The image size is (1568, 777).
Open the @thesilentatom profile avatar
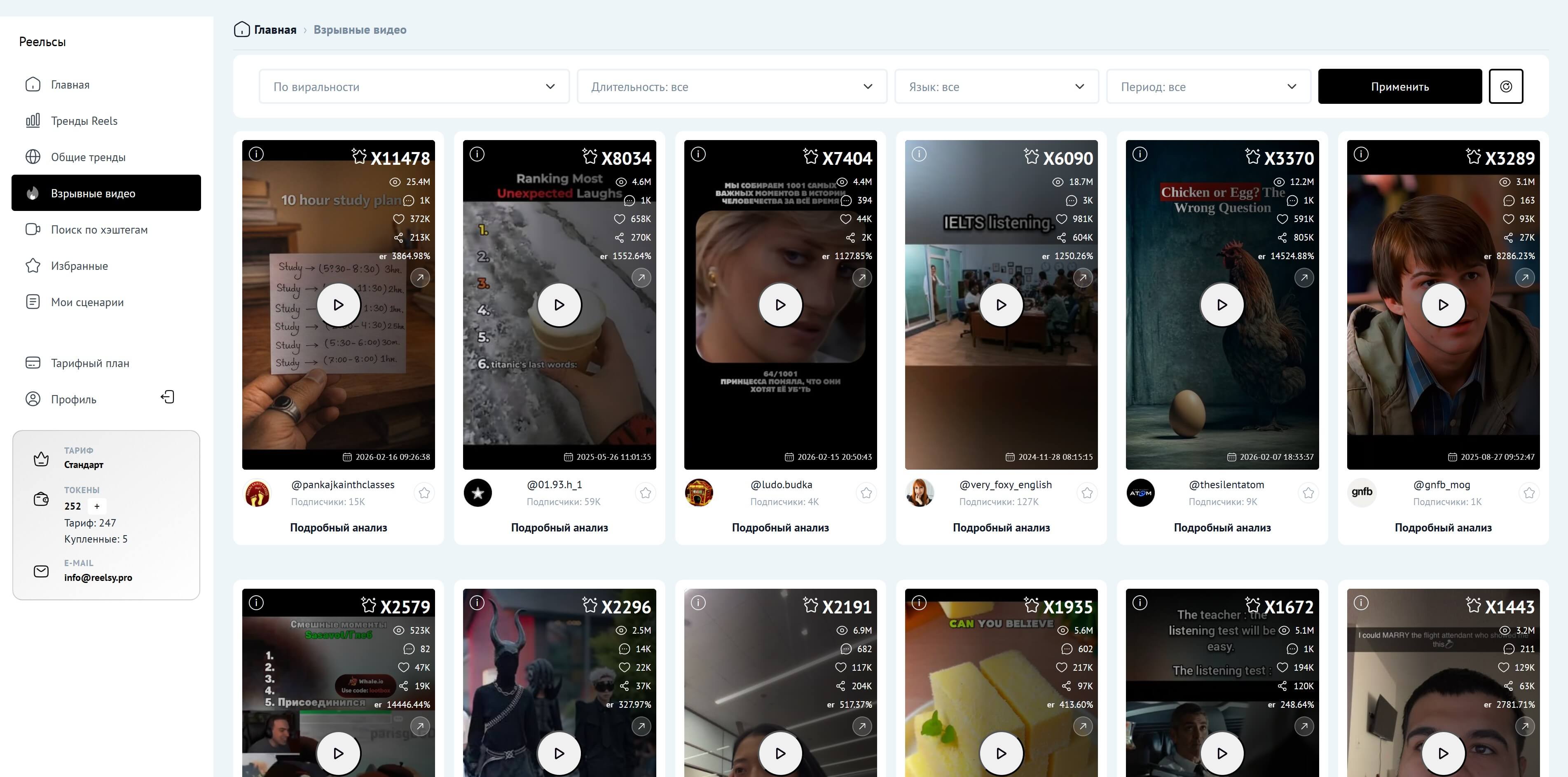click(1140, 493)
